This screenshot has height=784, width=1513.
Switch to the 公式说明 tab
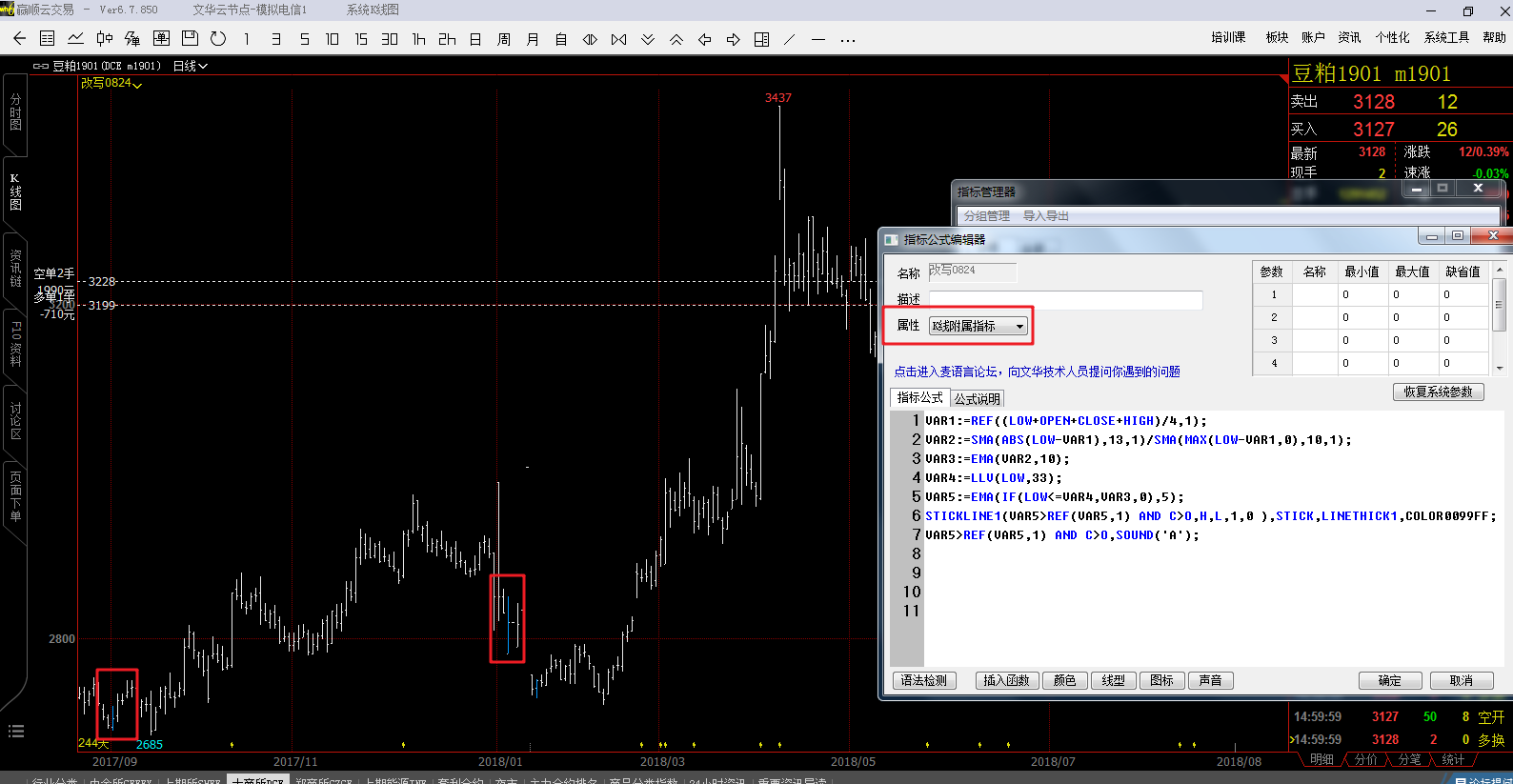coord(977,398)
